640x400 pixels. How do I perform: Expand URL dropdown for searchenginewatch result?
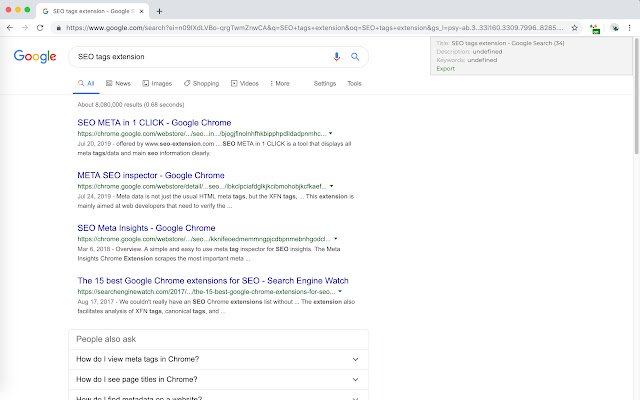pyautogui.click(x=340, y=291)
